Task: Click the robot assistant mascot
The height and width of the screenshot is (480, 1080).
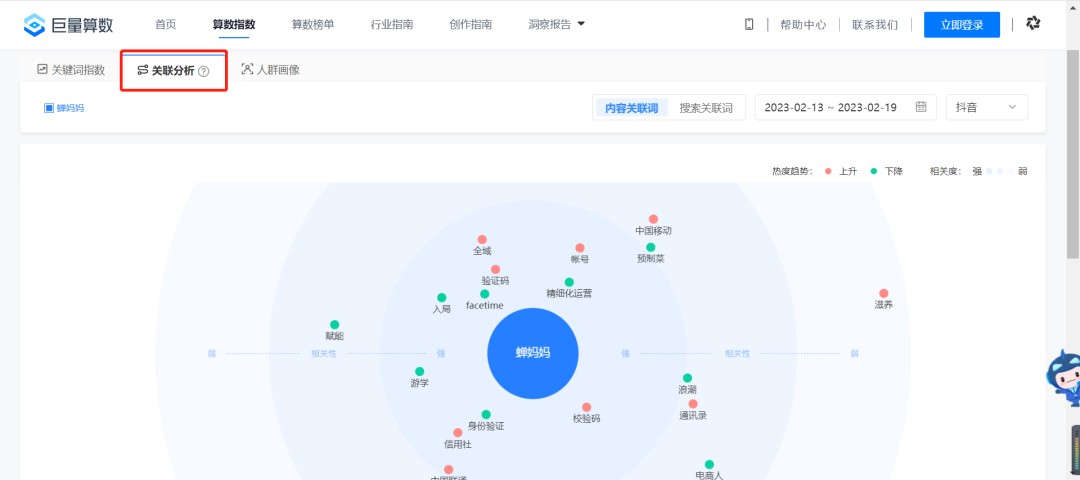Action: point(1063,379)
